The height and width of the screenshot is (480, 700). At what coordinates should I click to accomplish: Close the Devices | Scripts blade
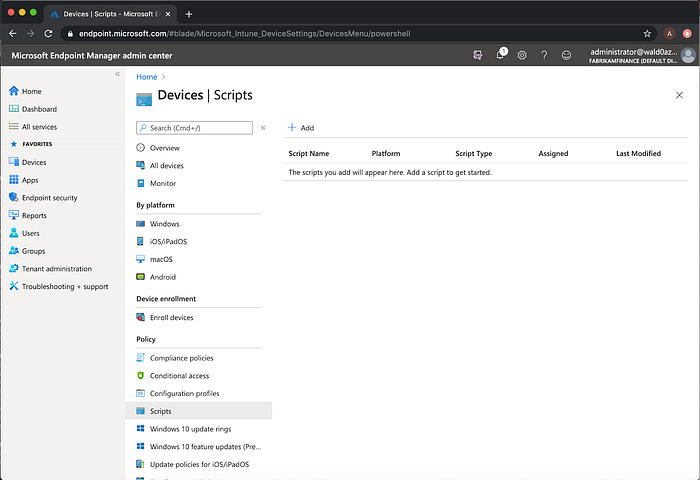point(679,95)
